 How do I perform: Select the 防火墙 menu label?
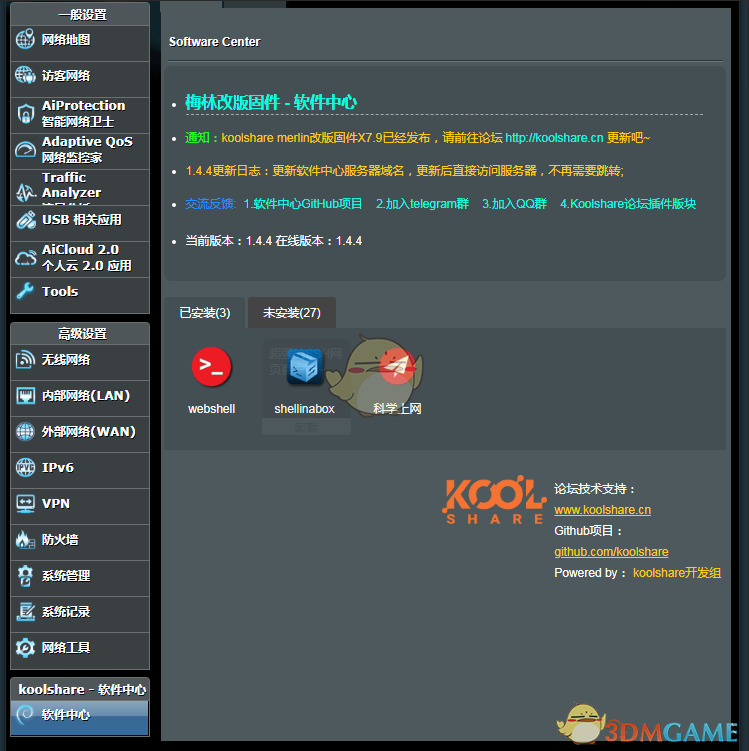60,540
